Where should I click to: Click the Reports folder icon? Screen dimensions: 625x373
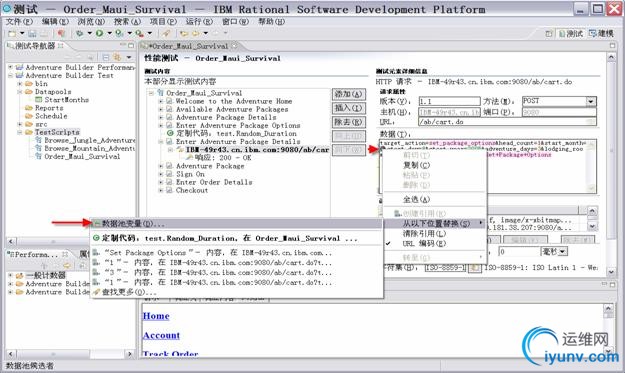click(29, 108)
